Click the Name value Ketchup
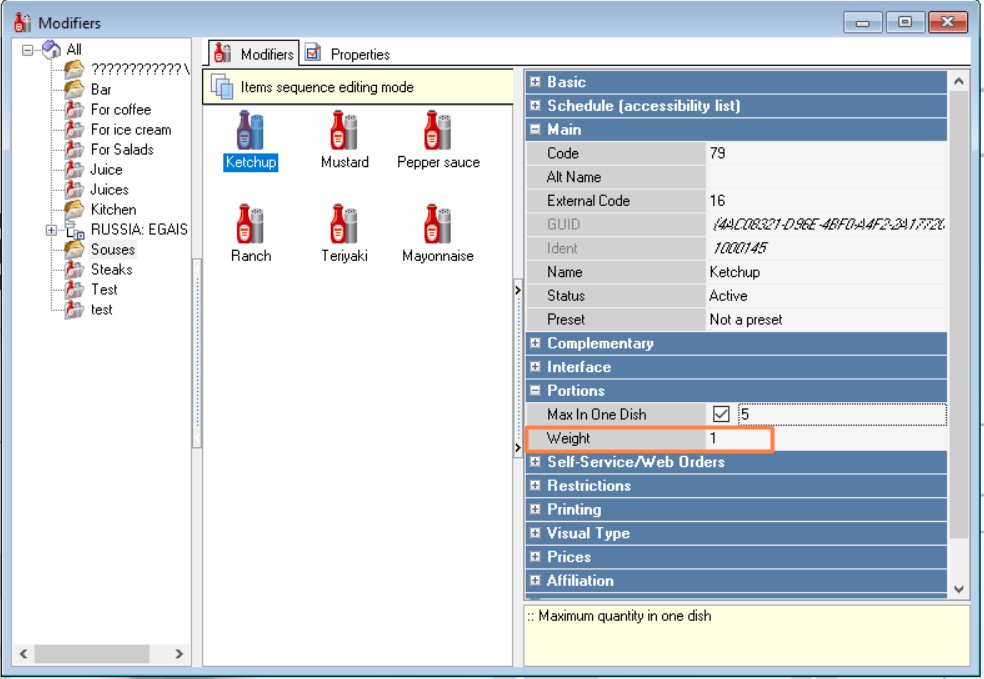The image size is (984, 679). click(x=734, y=272)
